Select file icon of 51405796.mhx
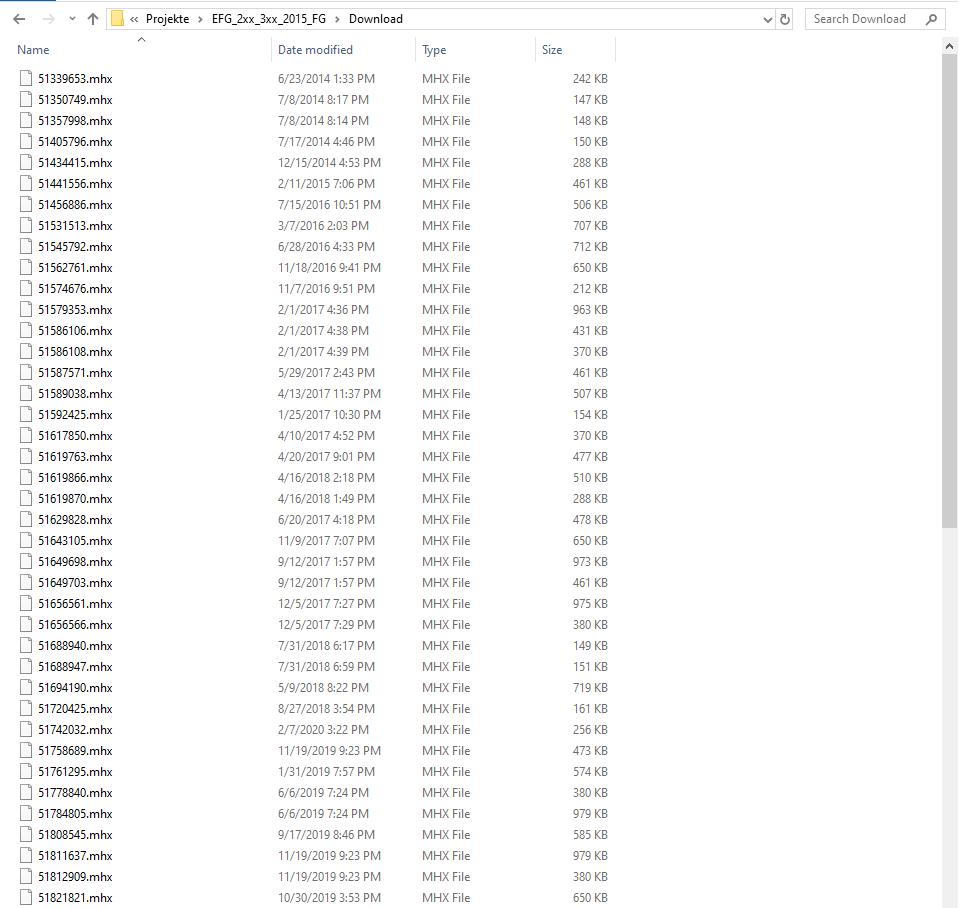 click(26, 141)
